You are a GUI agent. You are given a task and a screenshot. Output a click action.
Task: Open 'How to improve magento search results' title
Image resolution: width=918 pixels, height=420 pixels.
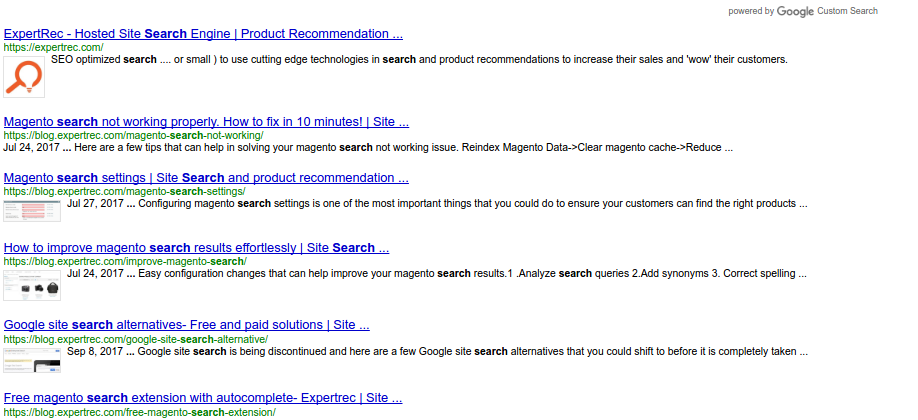click(196, 248)
